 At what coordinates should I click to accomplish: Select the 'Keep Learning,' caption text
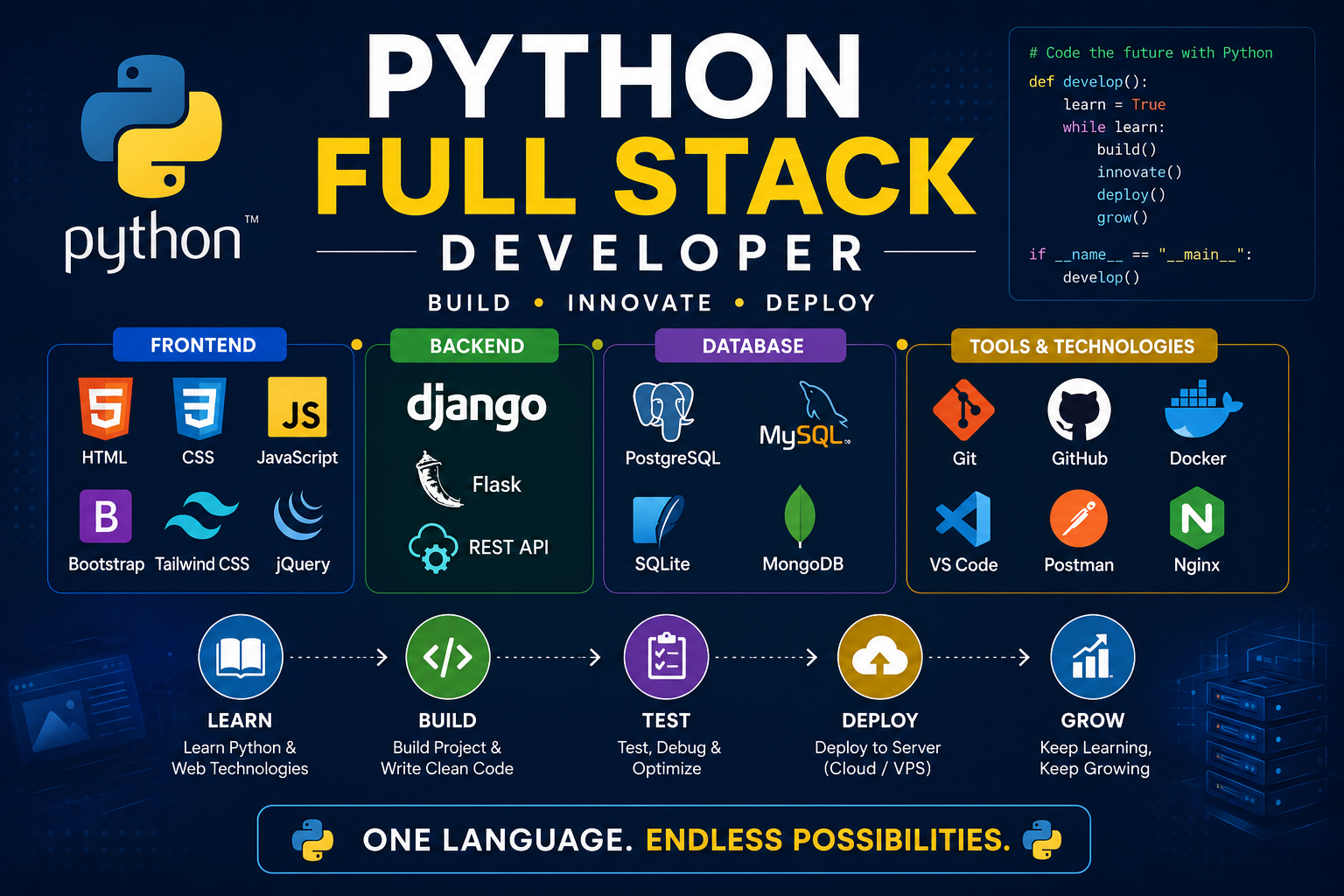click(1095, 747)
